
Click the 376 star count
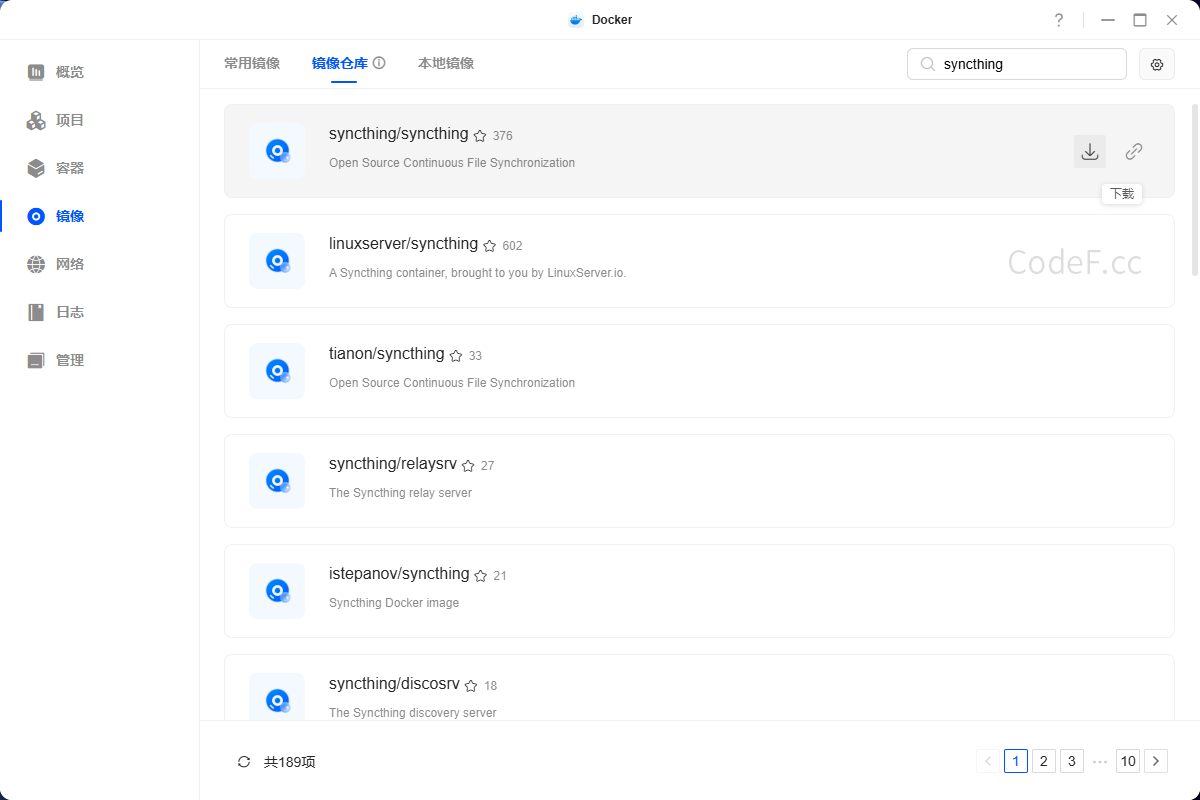(502, 136)
